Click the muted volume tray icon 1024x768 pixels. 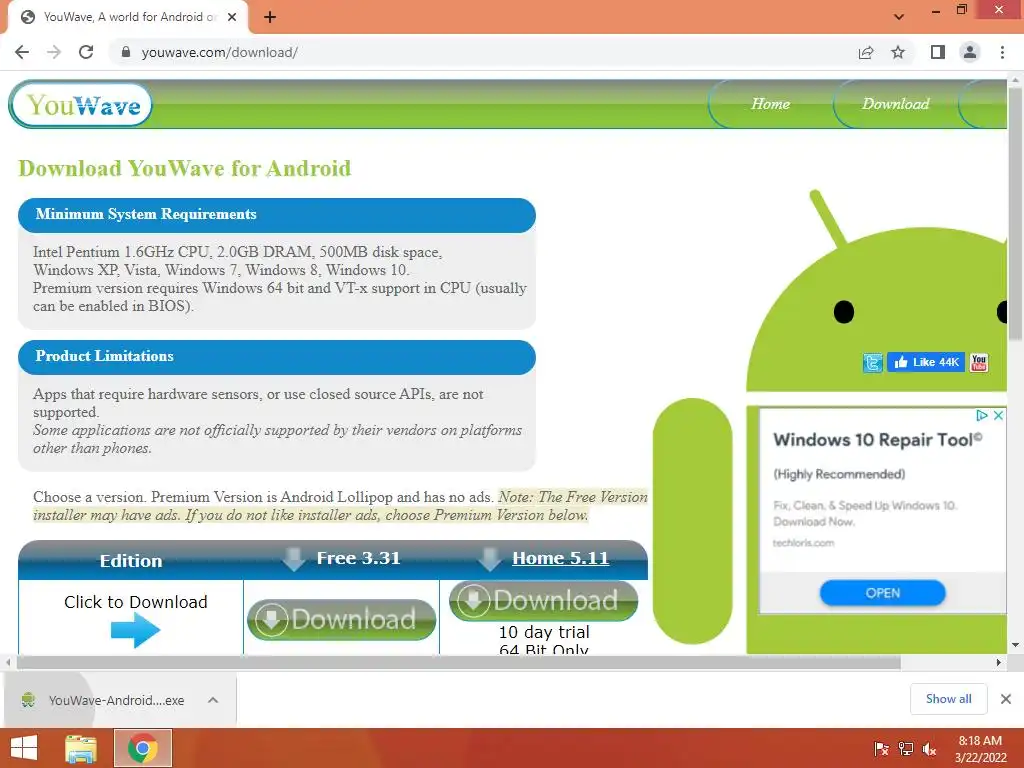(929, 748)
